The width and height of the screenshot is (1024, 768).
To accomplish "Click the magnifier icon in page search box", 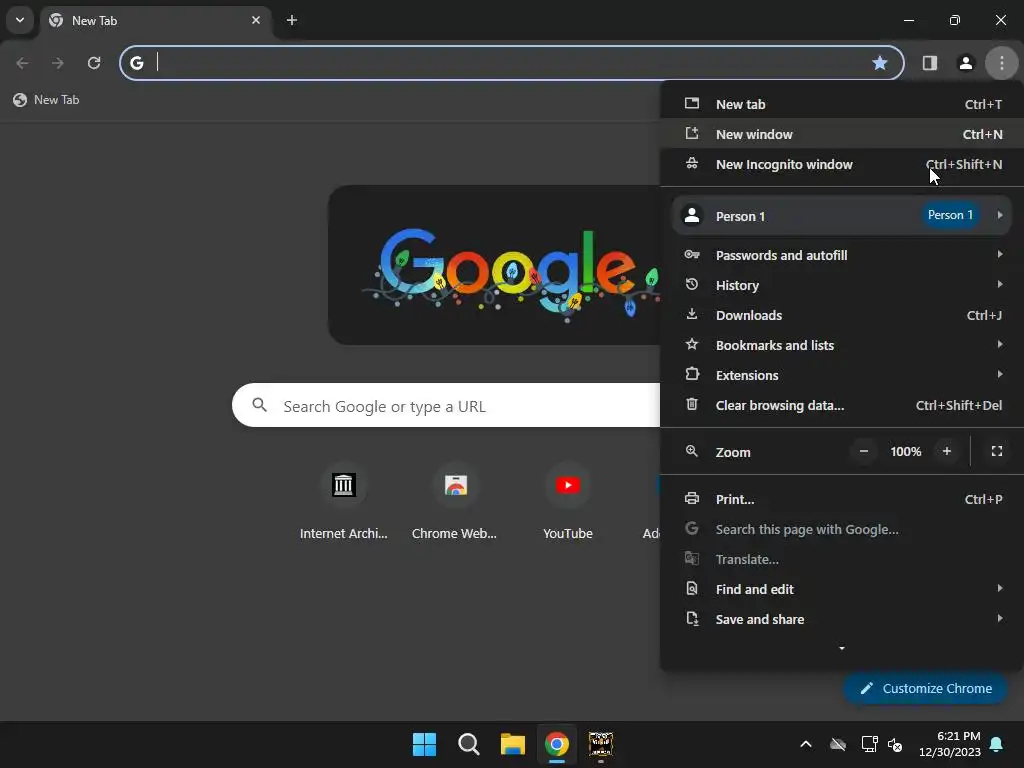I will point(260,406).
